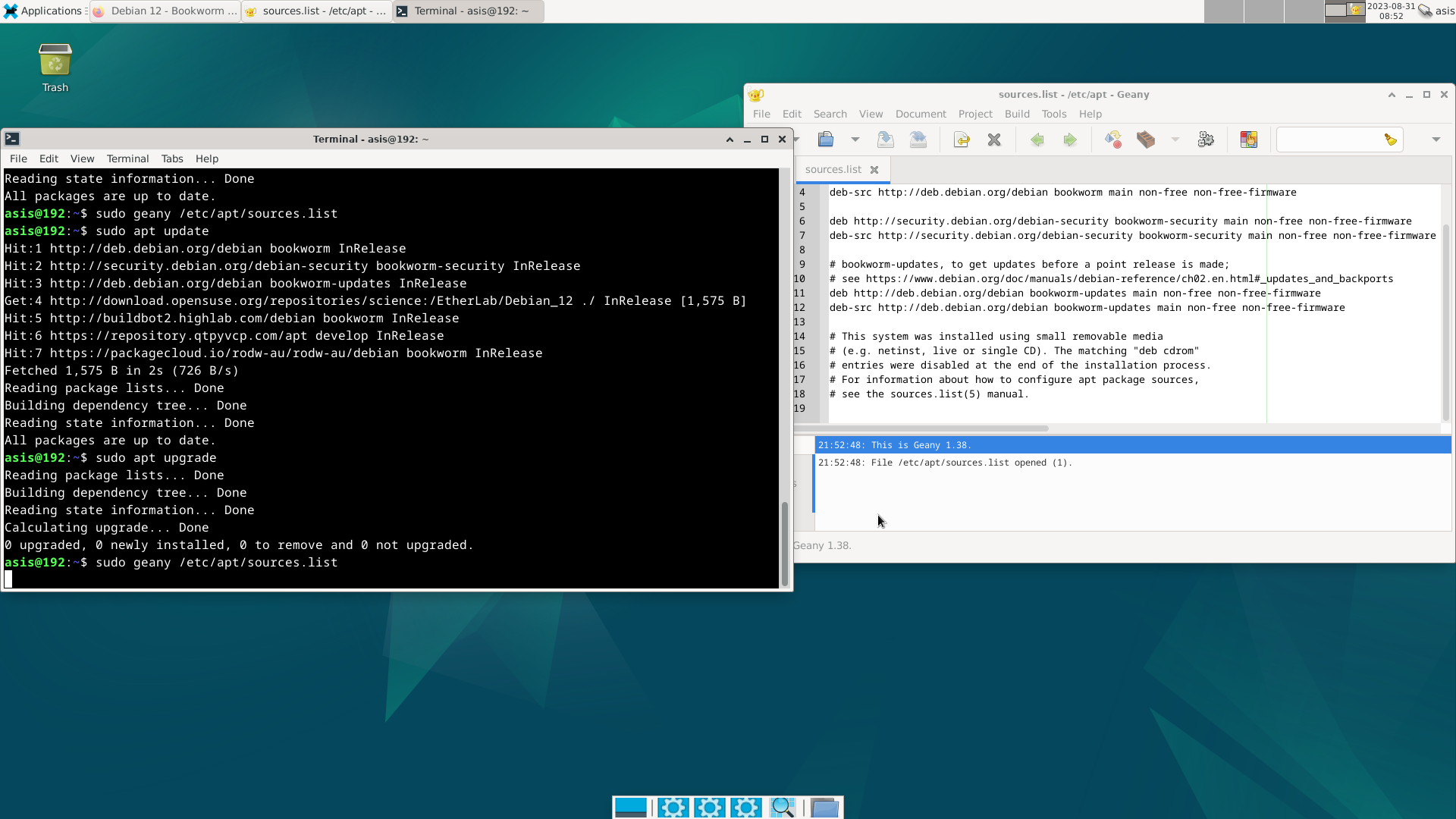This screenshot has height=819, width=1456.
Task: Select the active workspace showing Geany thumbnail
Action: click(1345, 11)
